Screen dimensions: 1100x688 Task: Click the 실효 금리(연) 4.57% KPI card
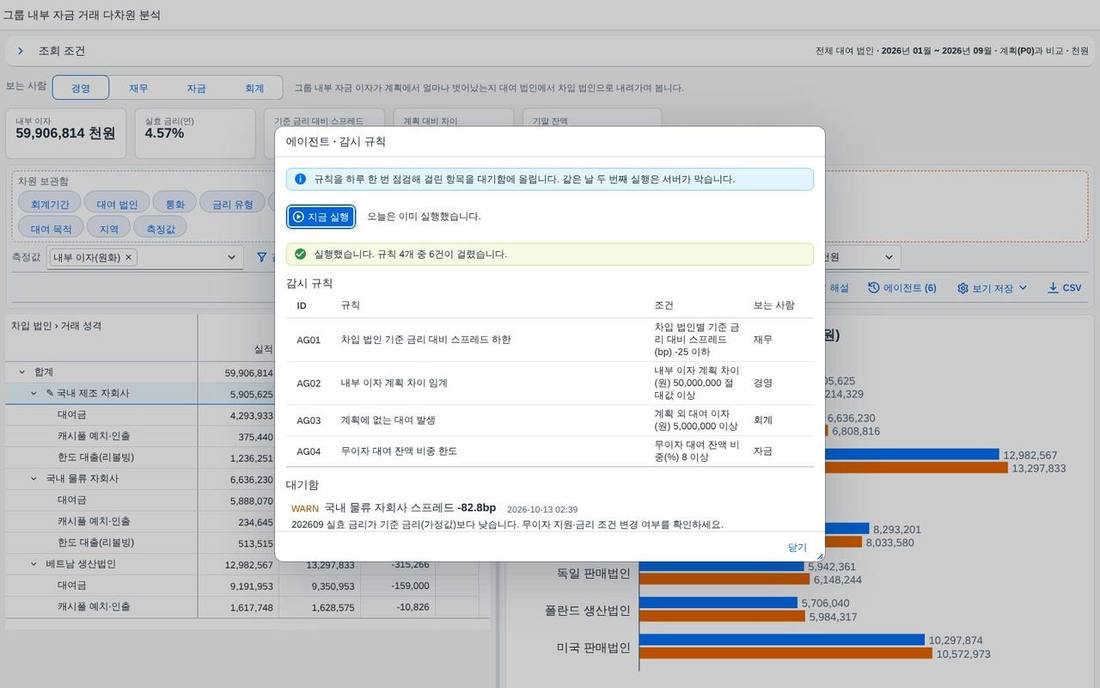click(195, 133)
